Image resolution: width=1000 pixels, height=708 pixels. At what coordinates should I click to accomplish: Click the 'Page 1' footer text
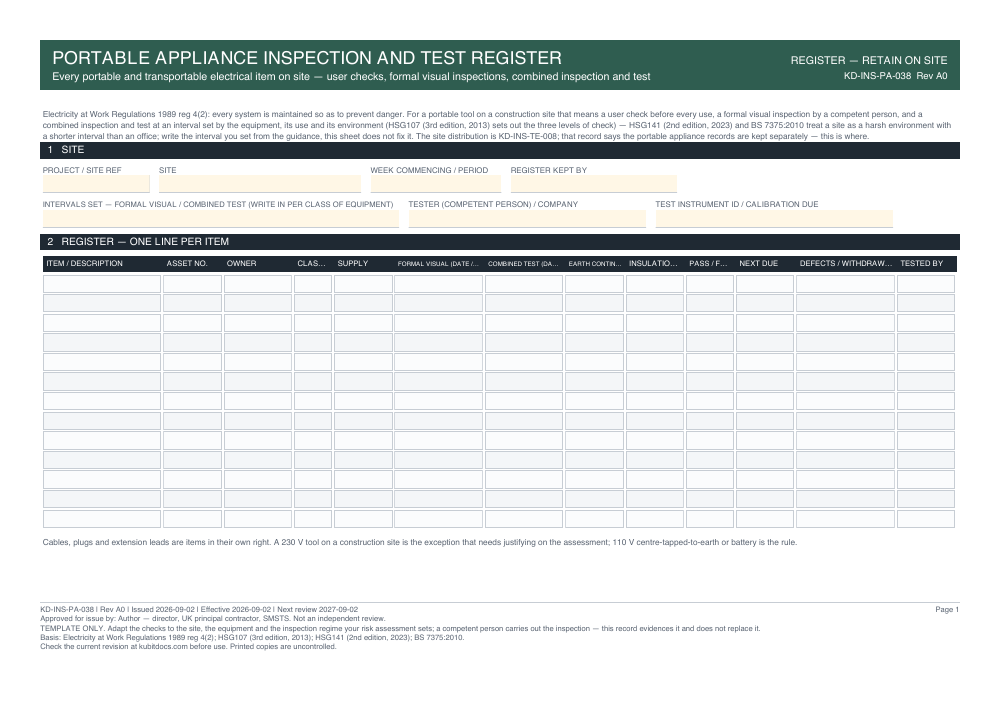pos(947,610)
